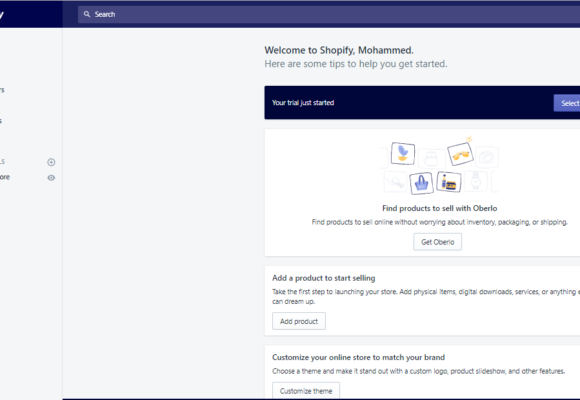580x400 pixels.
Task: Click the faded wristwatch picture
Action: 476,181
